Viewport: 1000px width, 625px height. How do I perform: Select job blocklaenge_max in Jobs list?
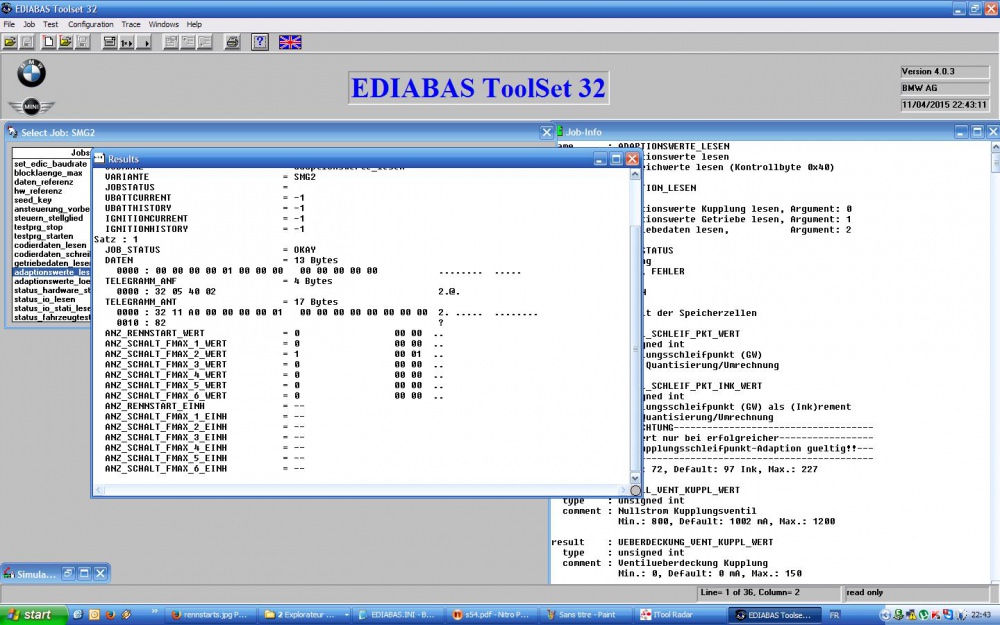point(51,173)
